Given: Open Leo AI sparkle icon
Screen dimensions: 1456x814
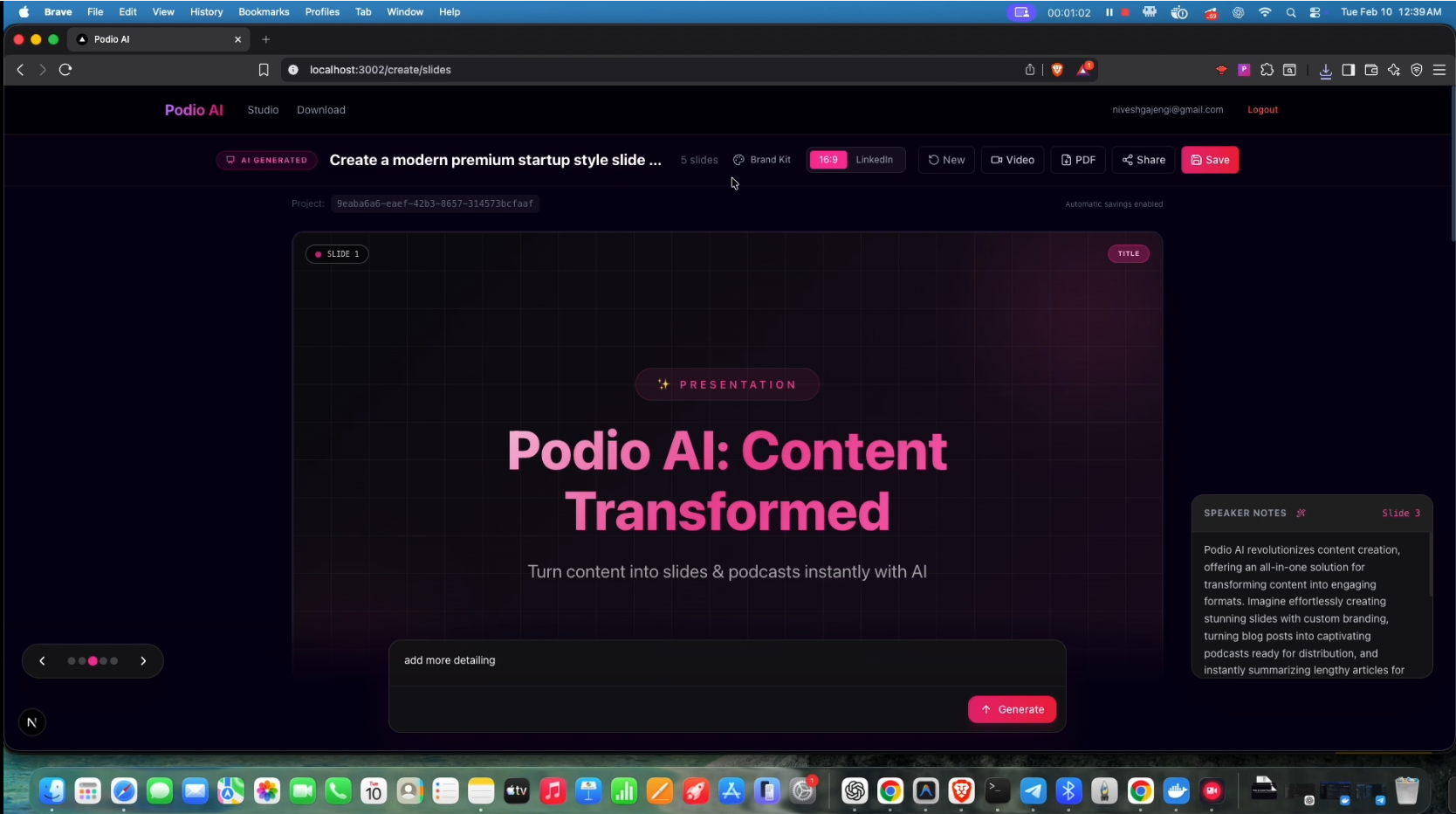Looking at the screenshot, I should (x=1393, y=70).
